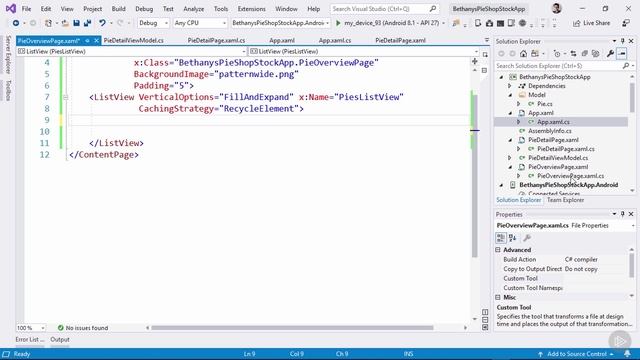This screenshot has width=640, height=360.
Task: Close the PieOverviewPage.xaml tab
Action: pyautogui.click(x=96, y=40)
